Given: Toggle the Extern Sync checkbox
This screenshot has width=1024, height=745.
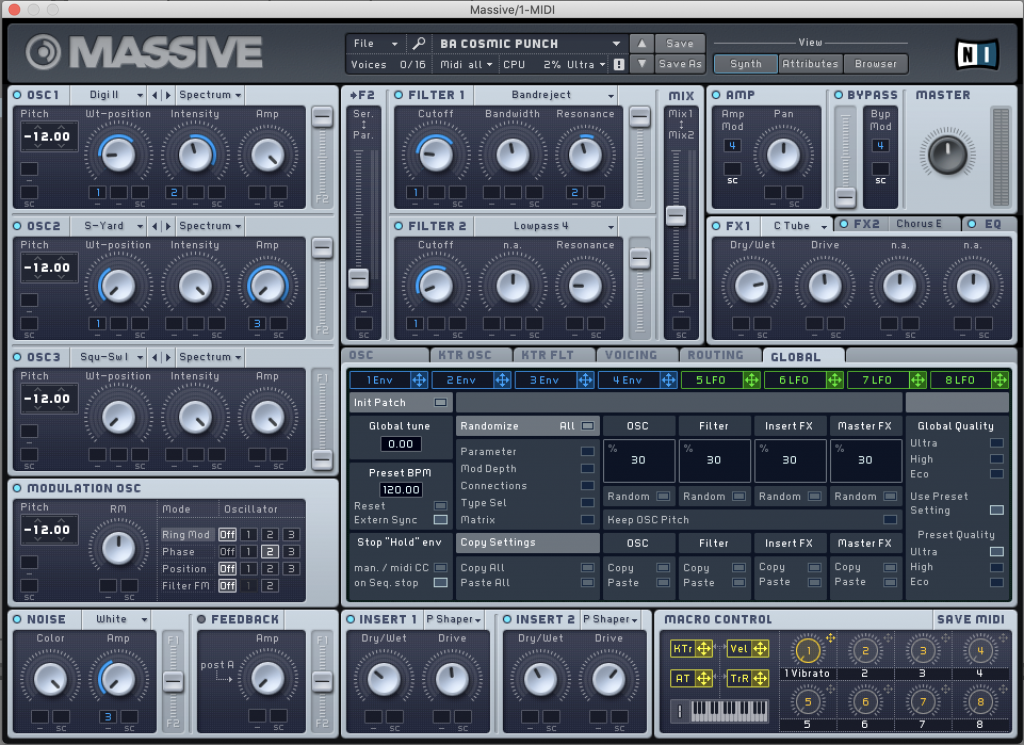Looking at the screenshot, I should tap(440, 520).
